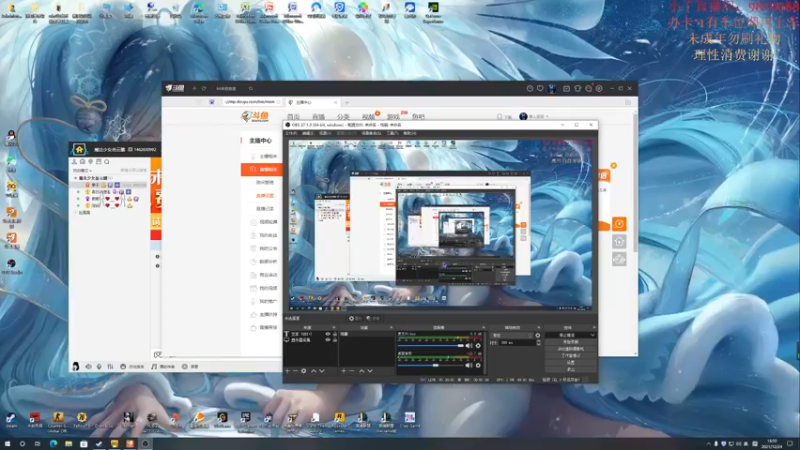Viewport: 800px width, 450px height.
Task: Open OBS audio mixer dock header menu icon
Action: (484, 327)
